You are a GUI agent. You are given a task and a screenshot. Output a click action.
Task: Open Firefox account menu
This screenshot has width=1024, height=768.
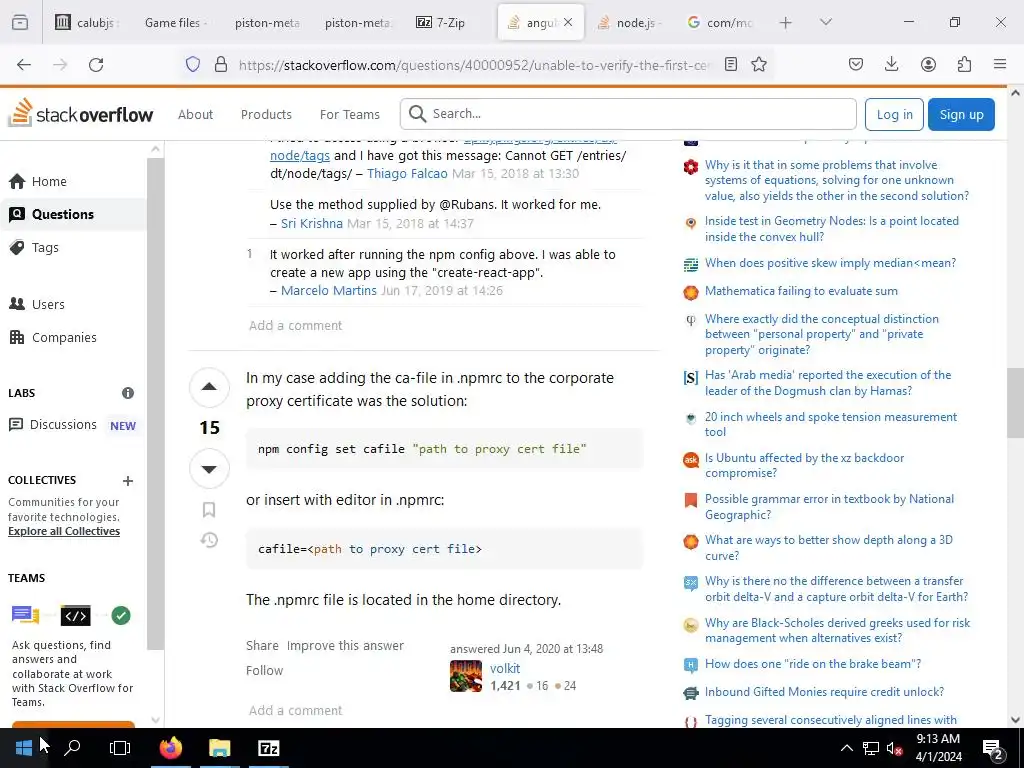928,64
